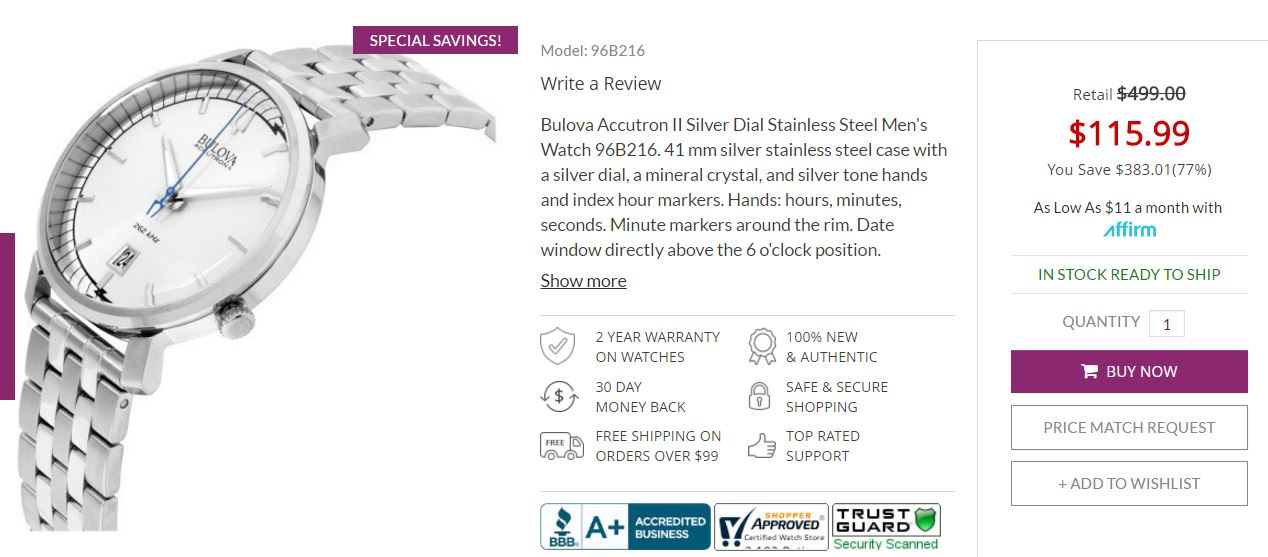The height and width of the screenshot is (557, 1268).
Task: Click the free shipping truck icon
Action: pyautogui.click(x=561, y=445)
